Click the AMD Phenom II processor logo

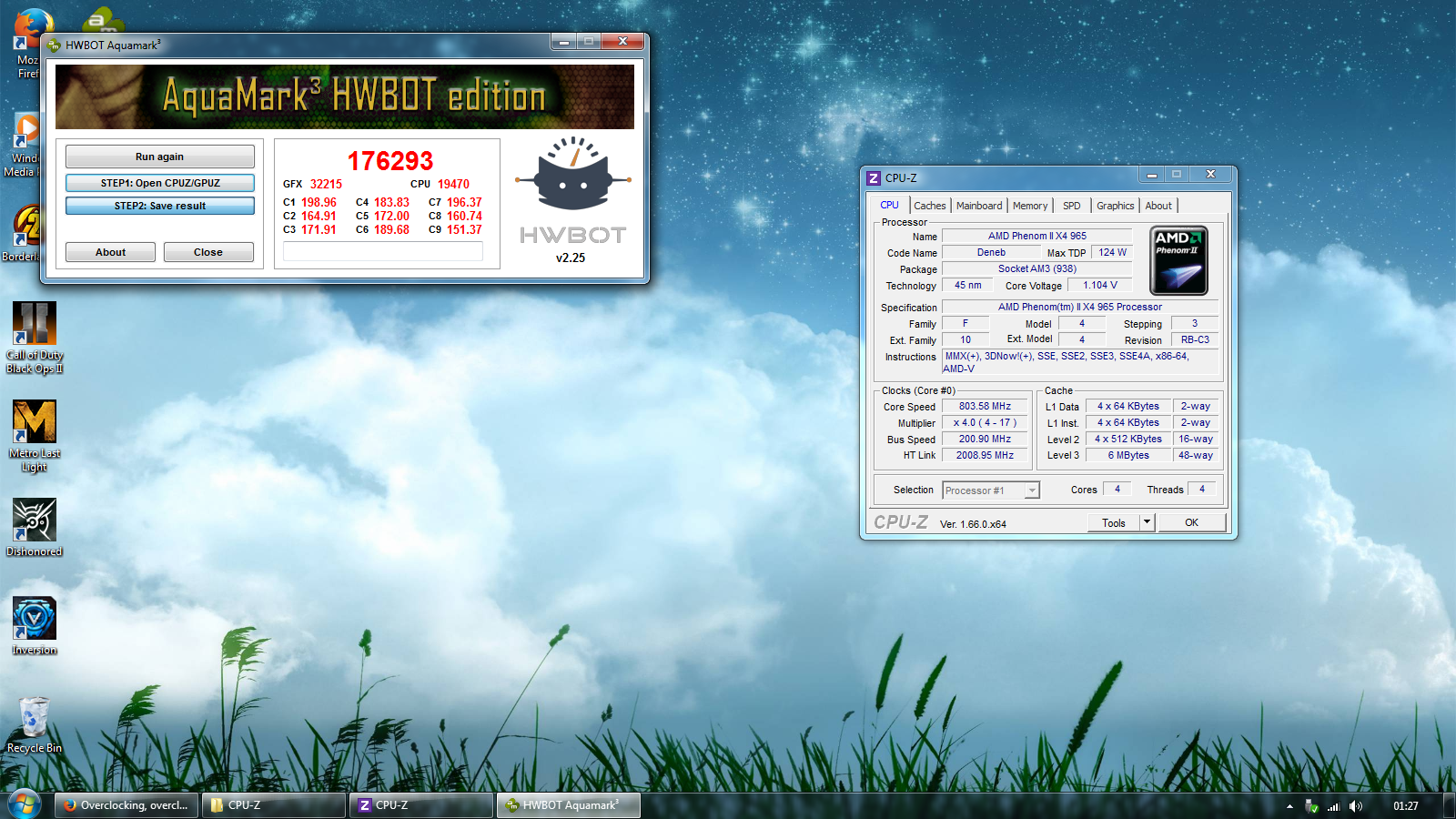tap(1178, 261)
